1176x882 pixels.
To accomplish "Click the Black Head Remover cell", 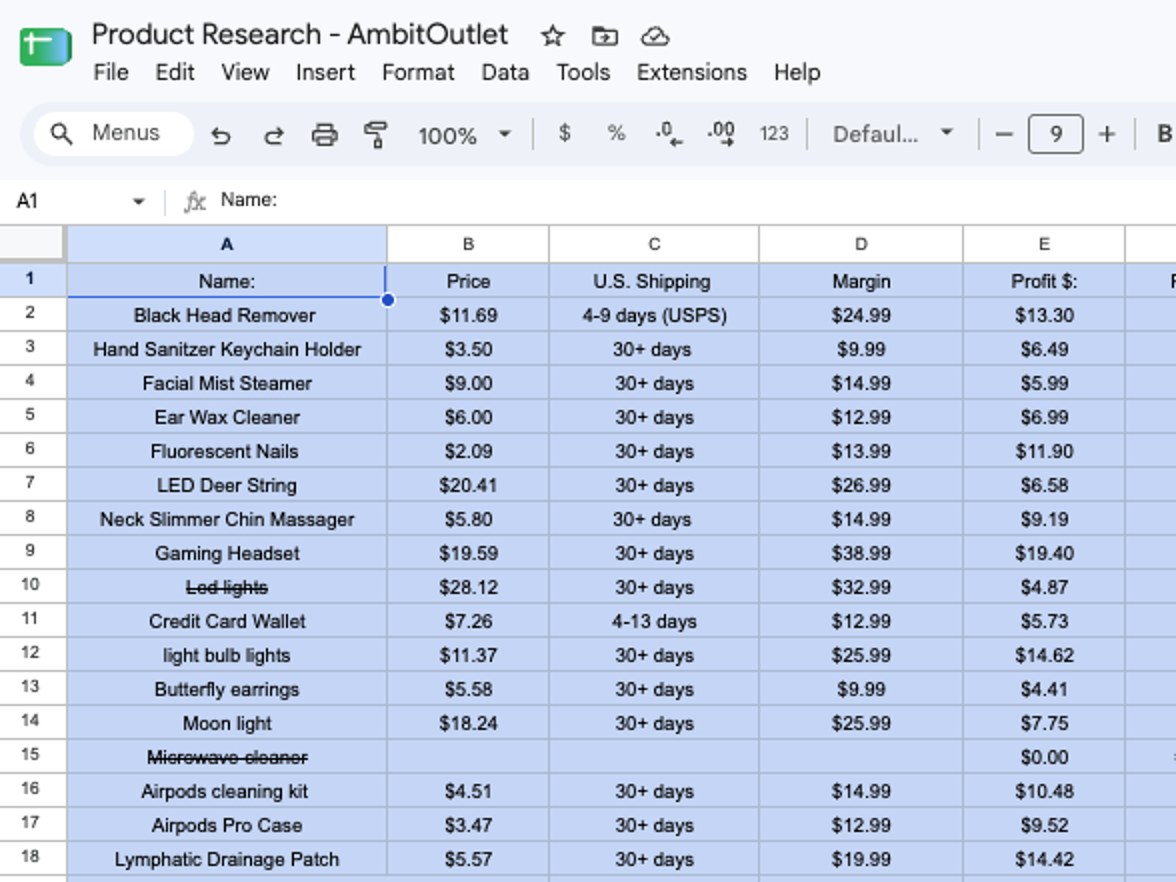I will pyautogui.click(x=226, y=315).
